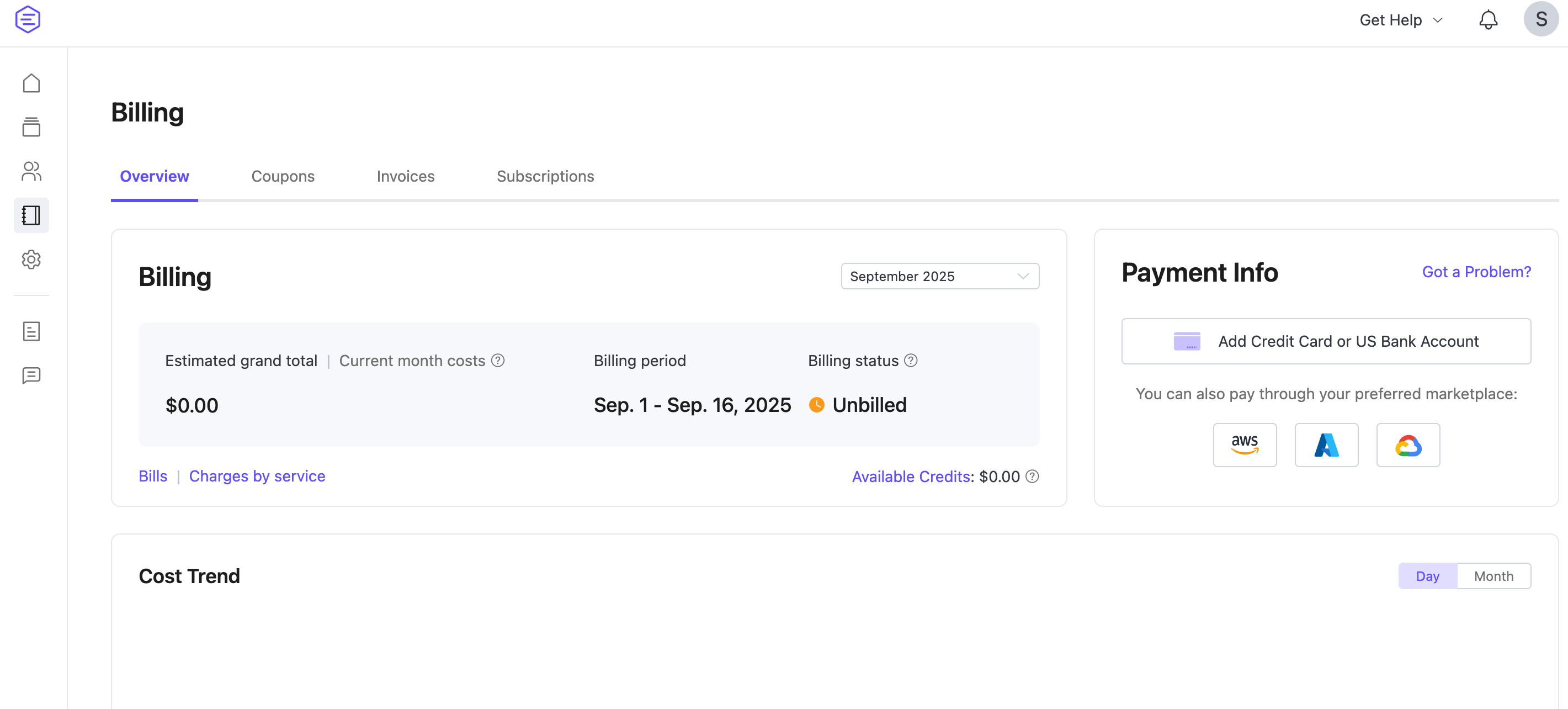Switch Cost Trend to Day view
Screen dimensions: 1568x709
point(1427,575)
